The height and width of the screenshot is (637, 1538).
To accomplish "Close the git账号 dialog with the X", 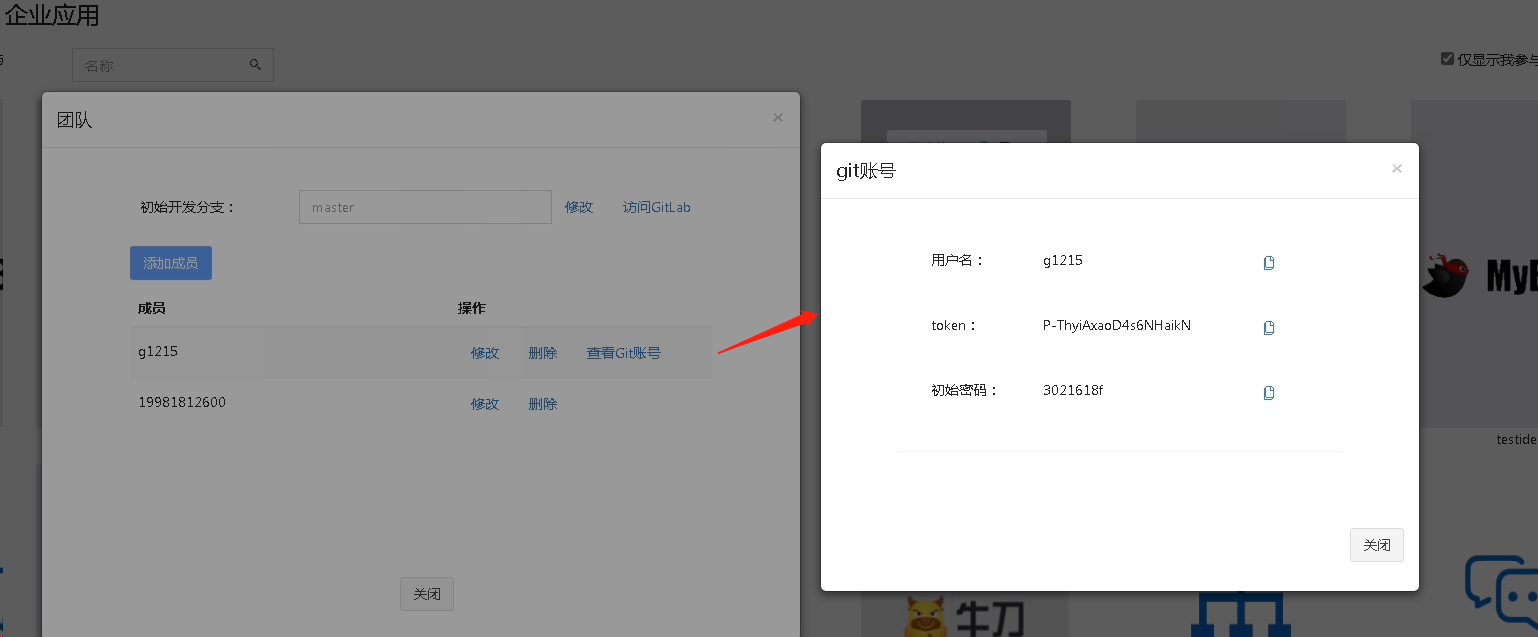I will 1397,169.
